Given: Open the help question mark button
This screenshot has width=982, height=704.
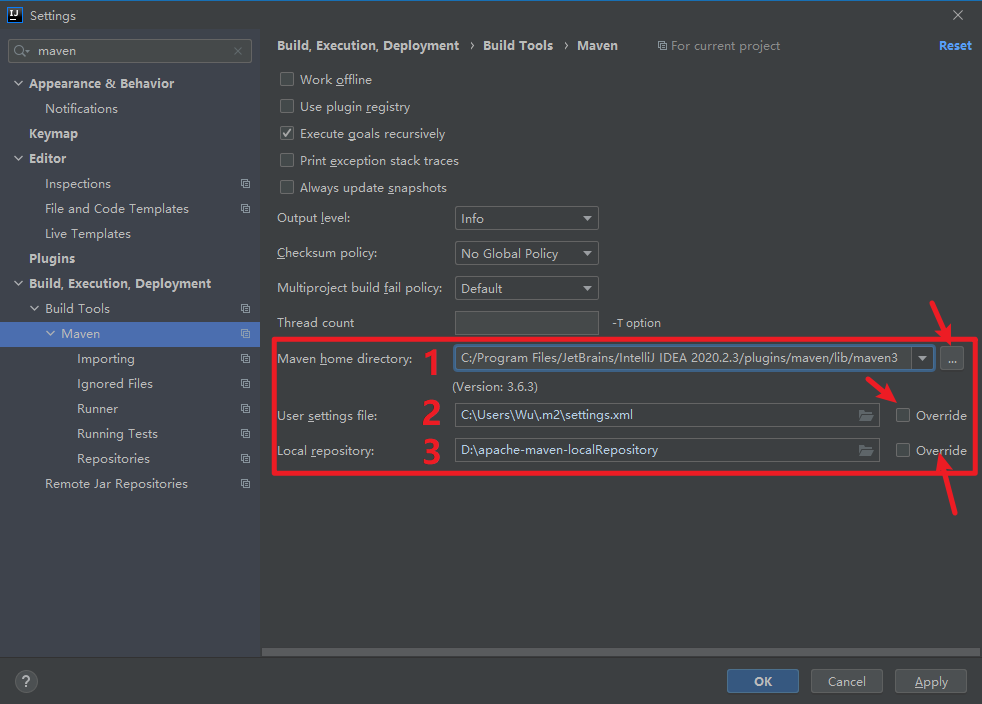Looking at the screenshot, I should coord(26,681).
